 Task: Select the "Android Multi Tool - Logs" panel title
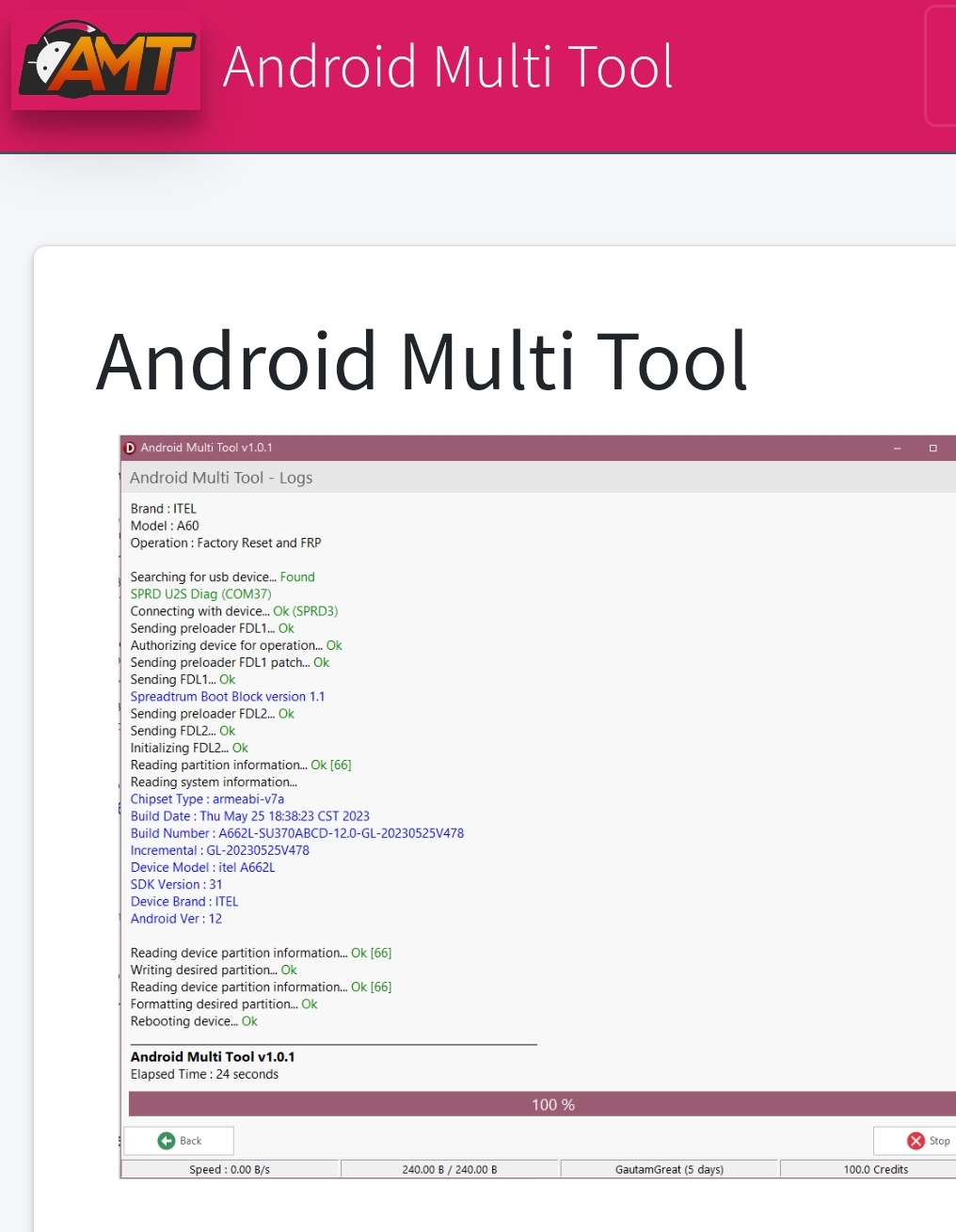click(221, 478)
